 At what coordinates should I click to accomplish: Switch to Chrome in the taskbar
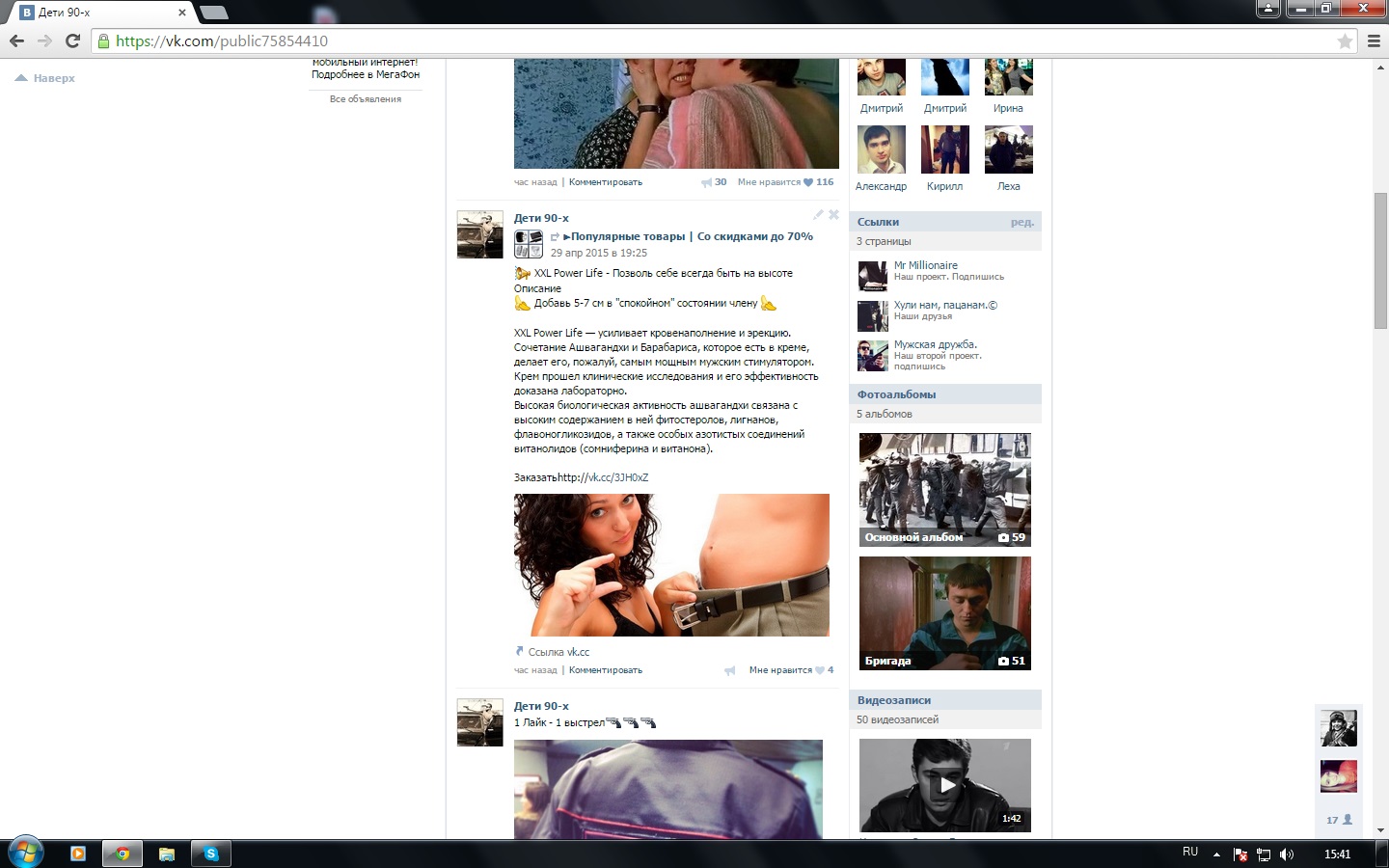123,854
